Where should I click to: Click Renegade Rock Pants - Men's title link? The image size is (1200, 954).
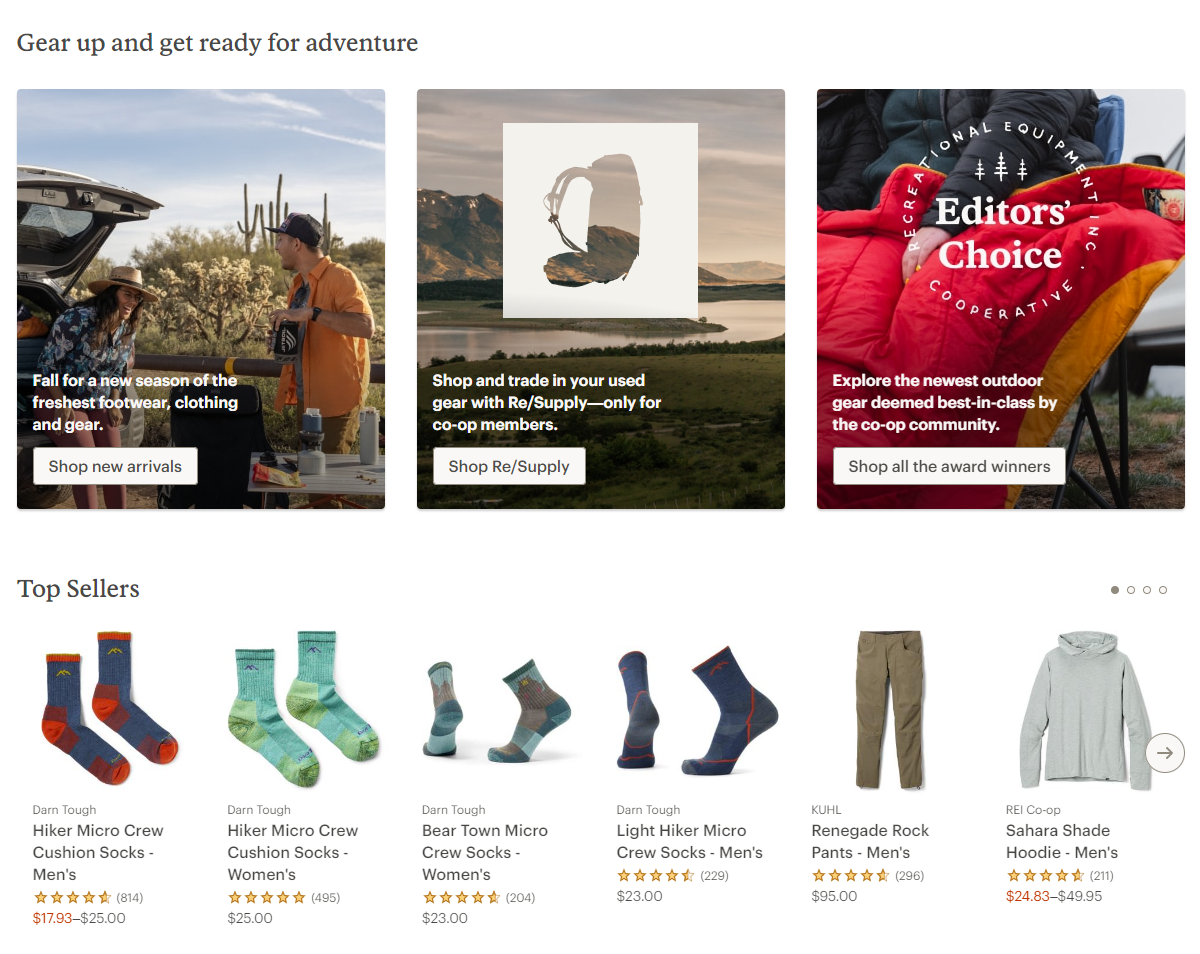point(870,841)
